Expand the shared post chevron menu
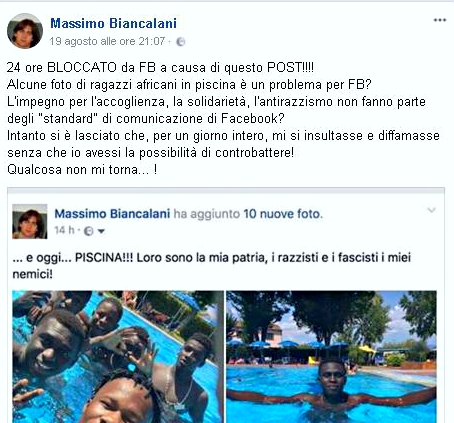This screenshot has width=454, height=423. 431,210
